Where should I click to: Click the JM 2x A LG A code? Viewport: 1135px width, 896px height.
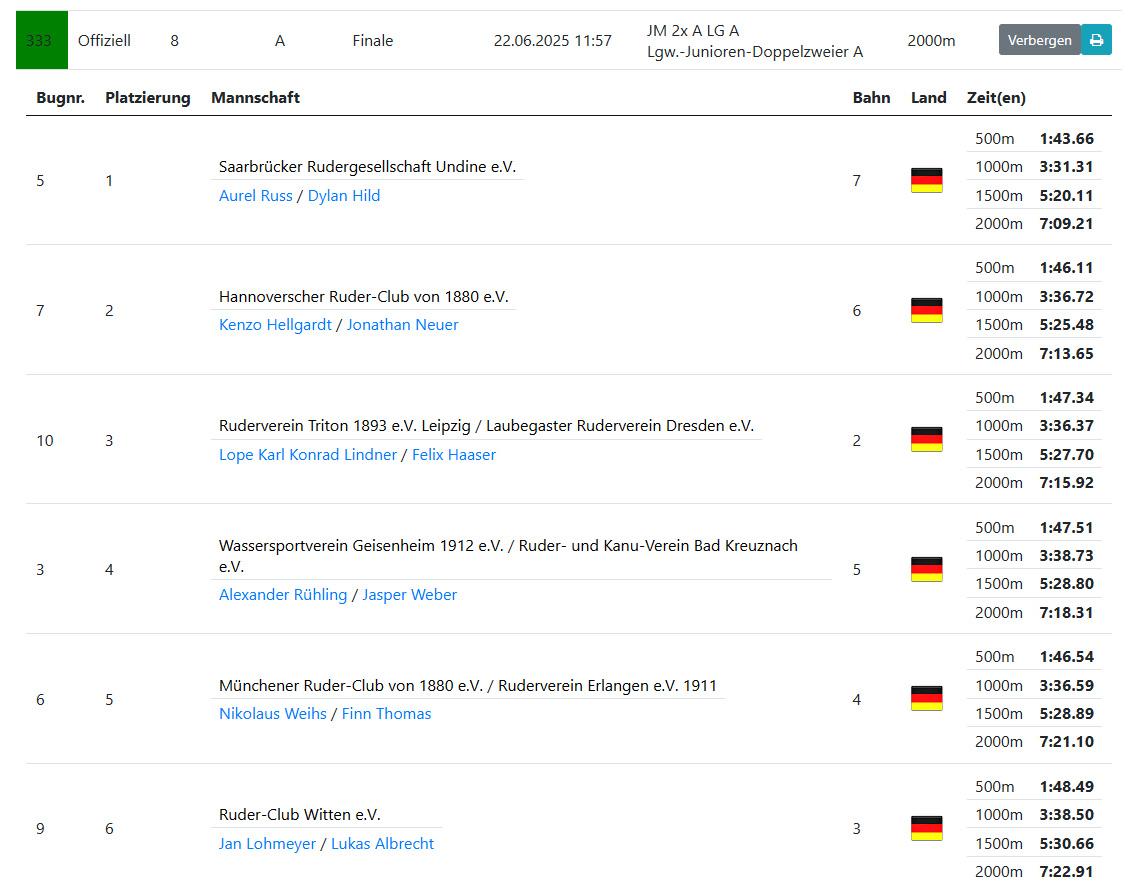point(693,30)
